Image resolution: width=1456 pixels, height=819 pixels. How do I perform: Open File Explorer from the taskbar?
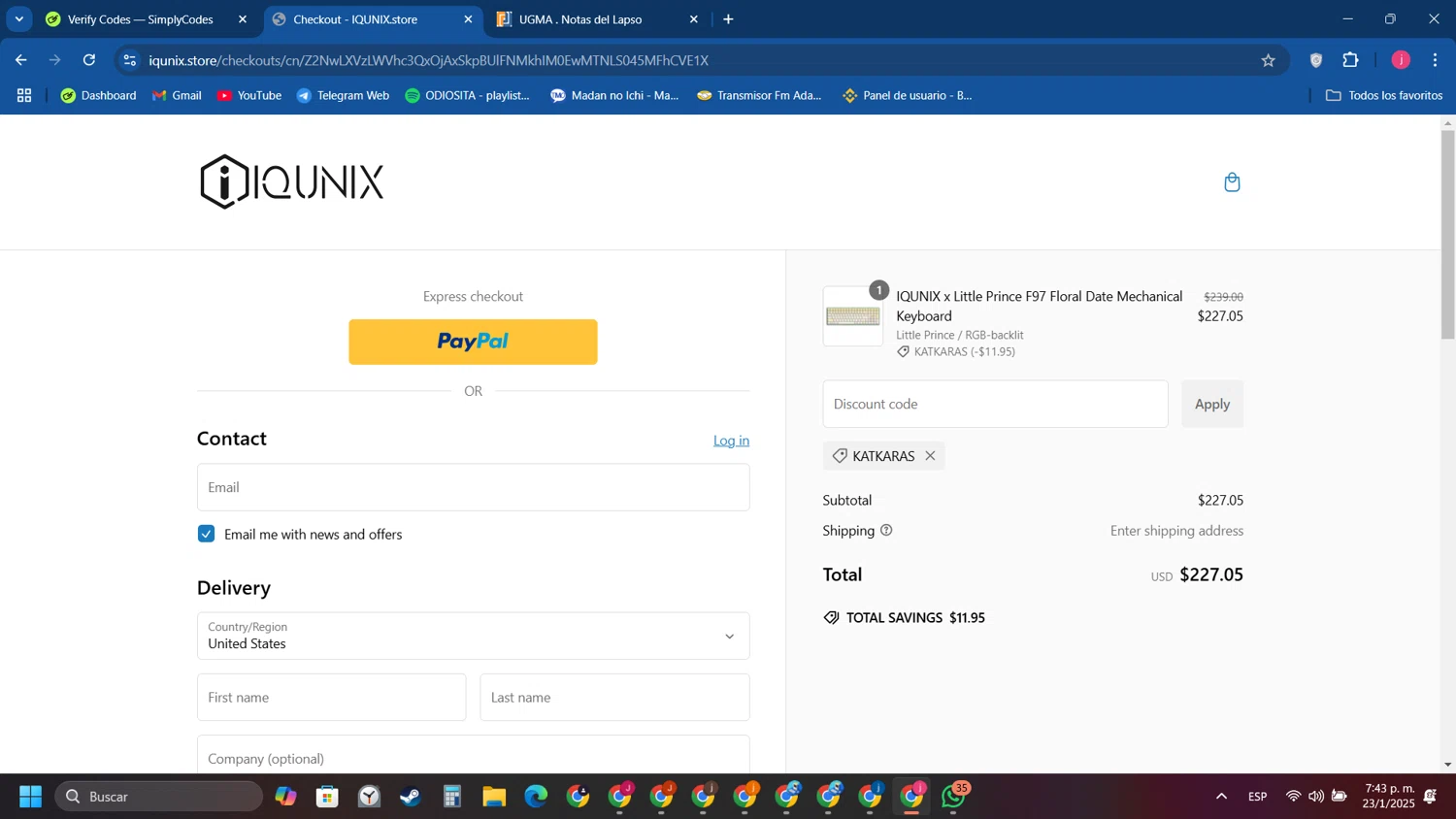pyautogui.click(x=494, y=797)
